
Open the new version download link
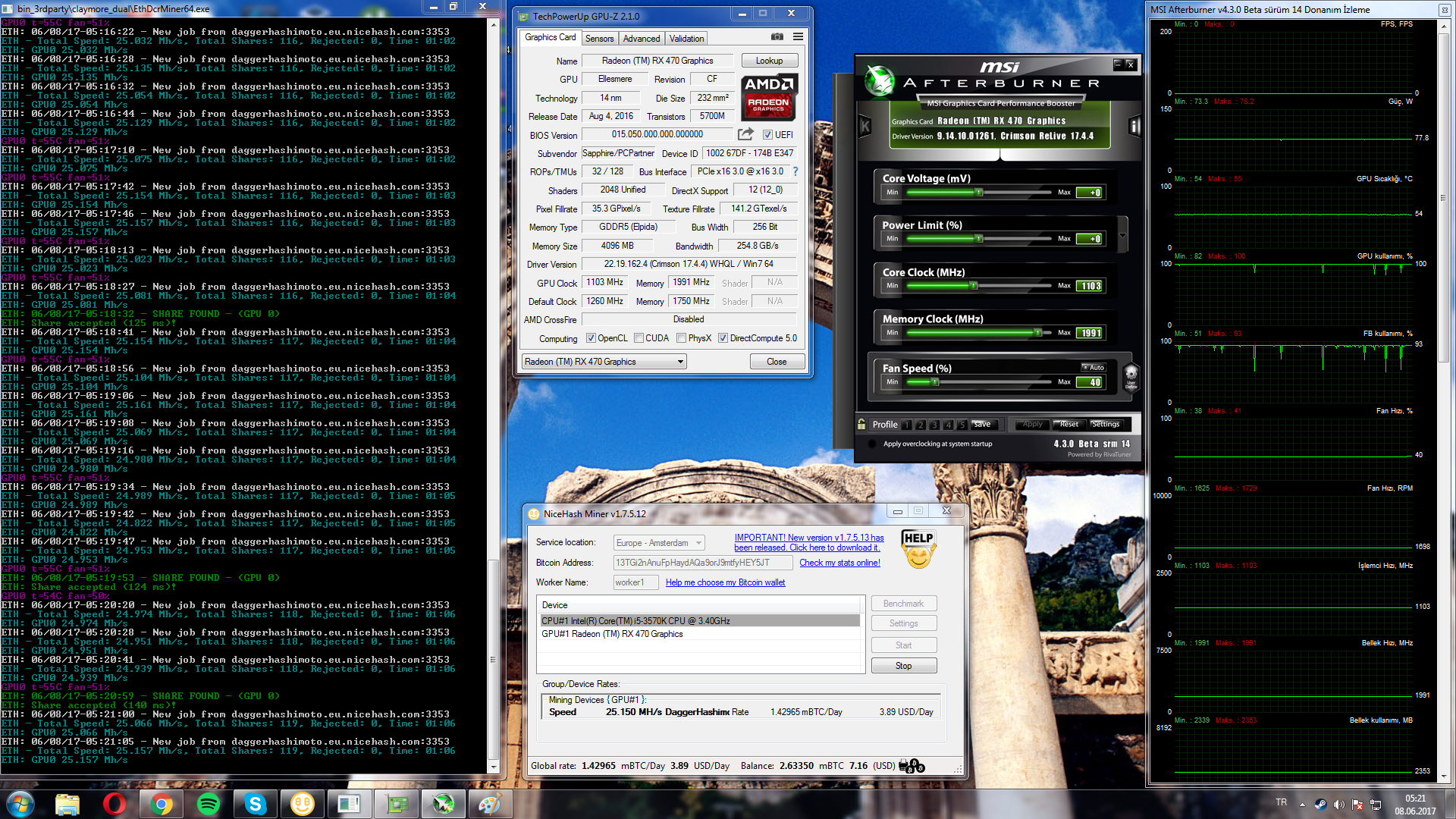click(808, 542)
